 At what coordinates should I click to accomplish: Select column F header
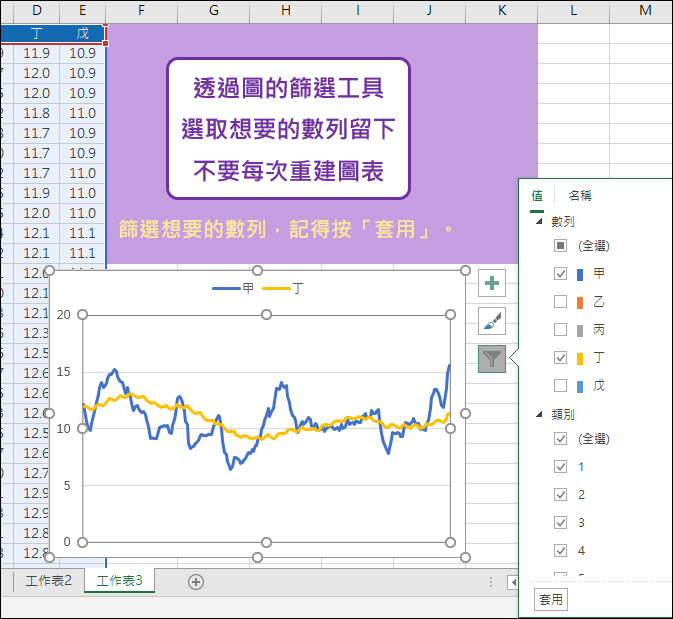(x=141, y=11)
